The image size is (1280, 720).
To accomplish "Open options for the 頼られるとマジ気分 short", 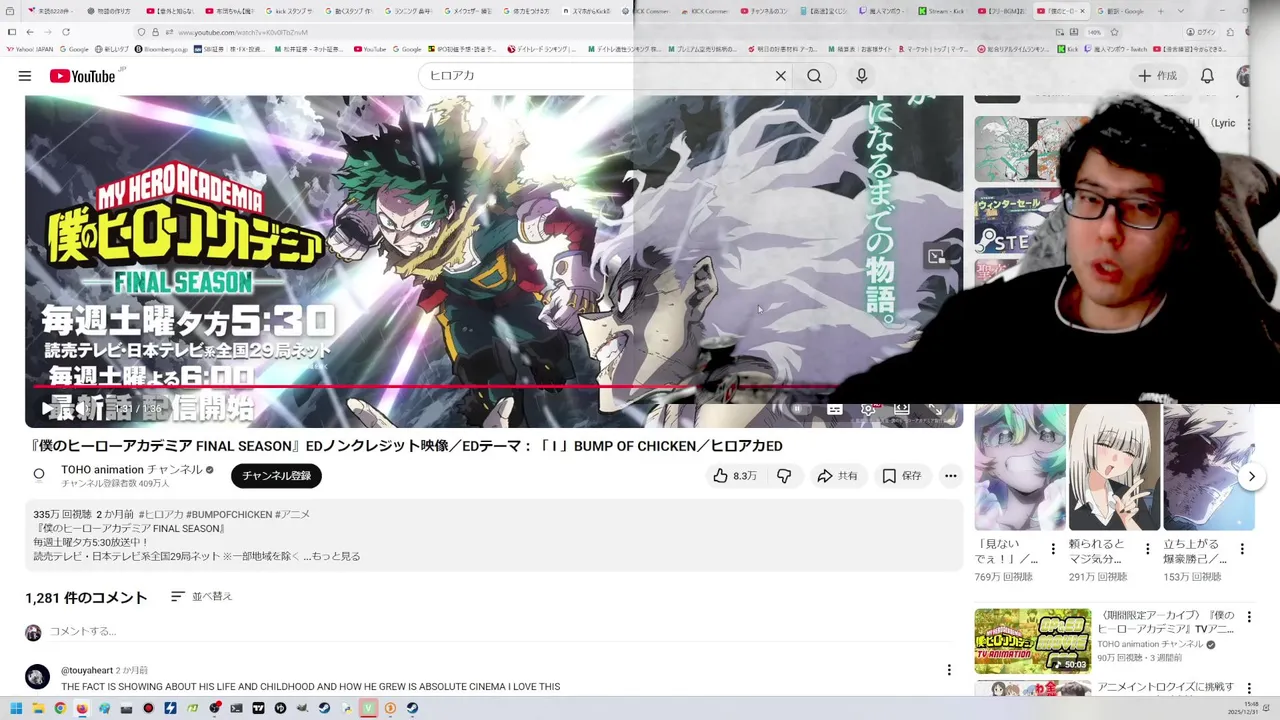I will (x=1147, y=549).
